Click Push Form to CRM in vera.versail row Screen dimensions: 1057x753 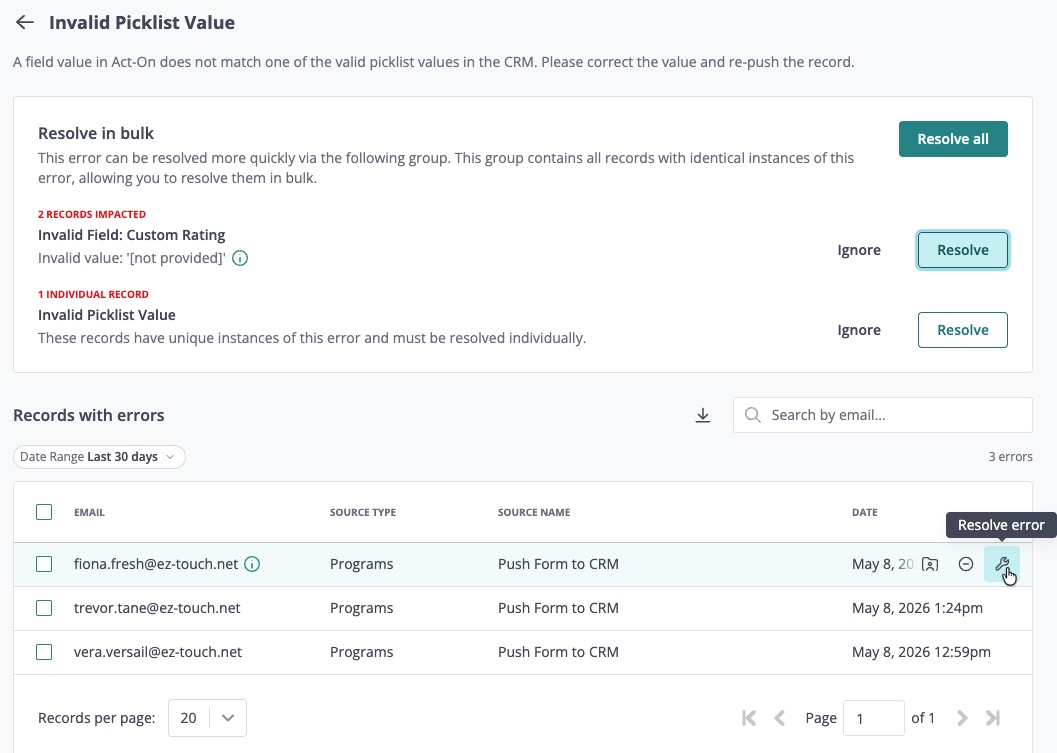click(558, 652)
